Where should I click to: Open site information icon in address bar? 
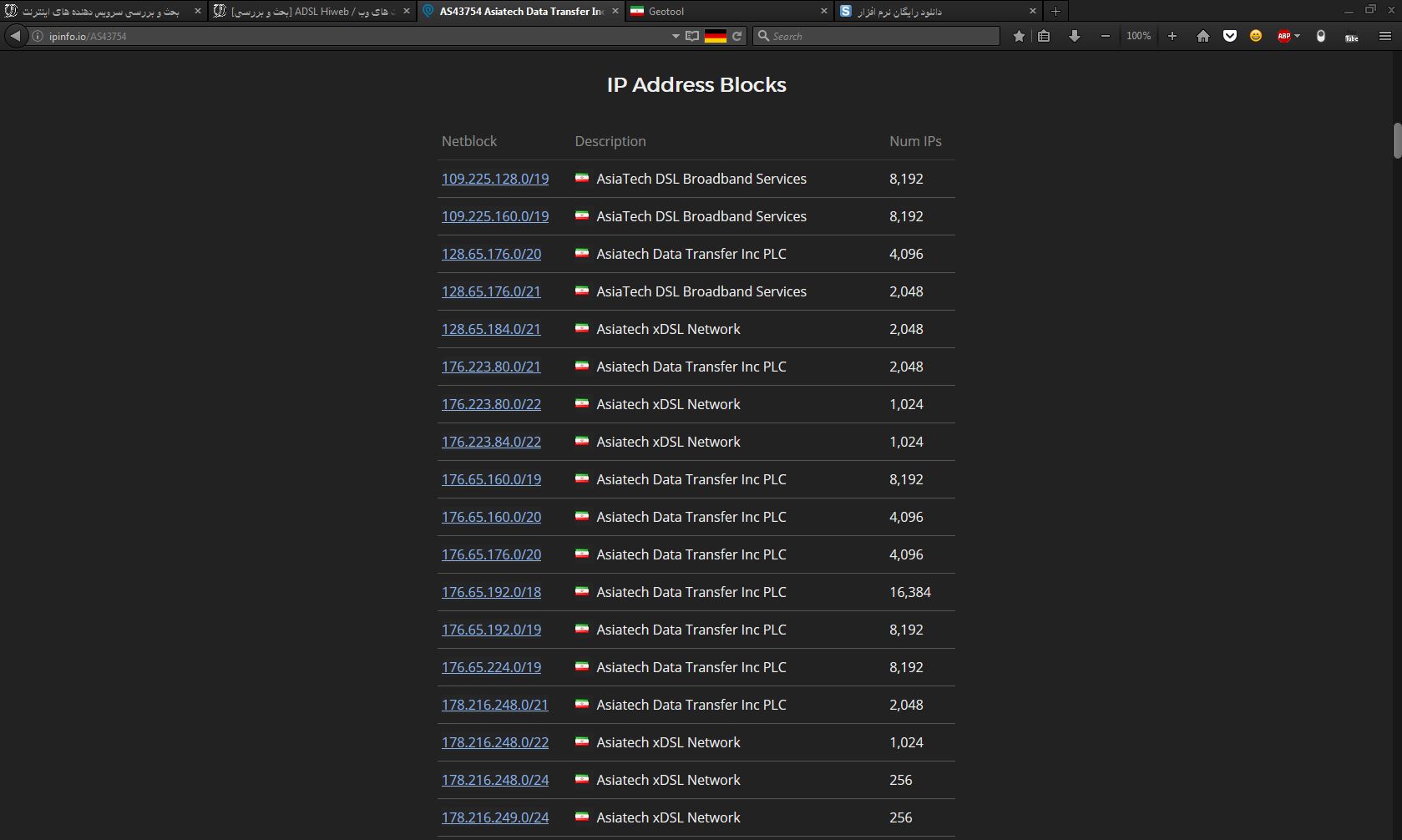38,36
